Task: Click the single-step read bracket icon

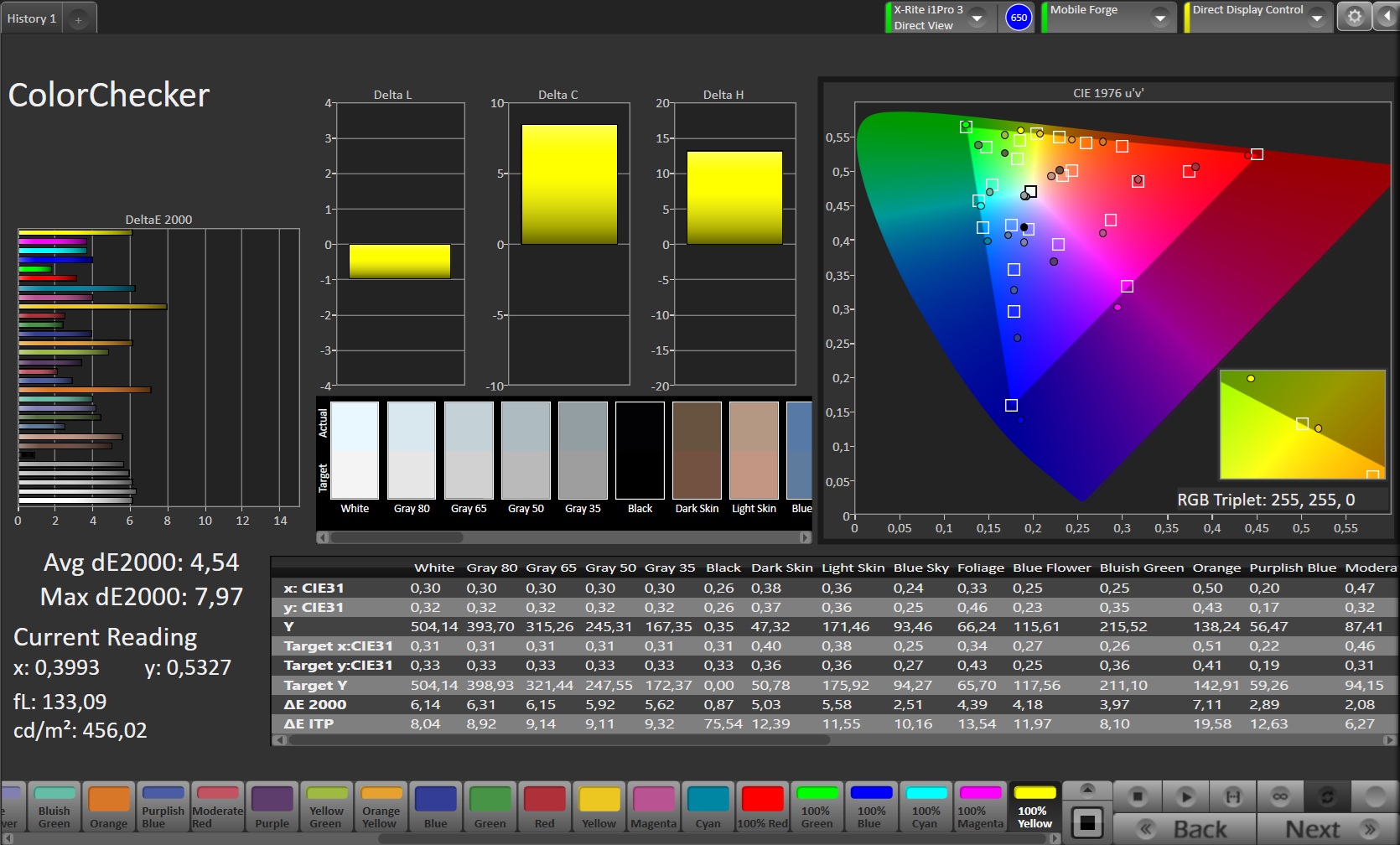Action: pos(1232,796)
